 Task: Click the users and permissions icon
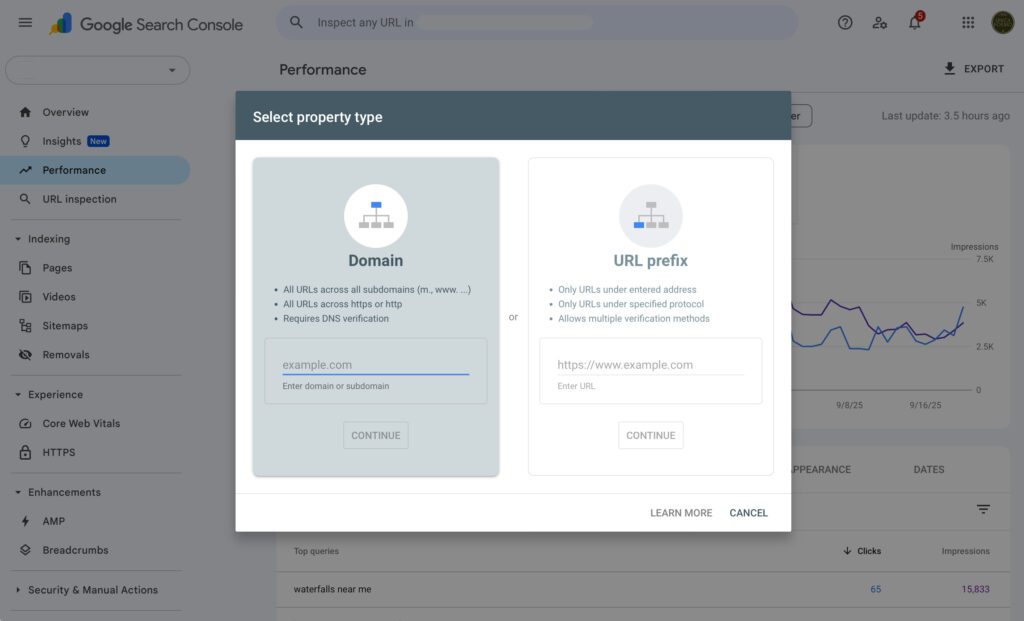pos(880,23)
